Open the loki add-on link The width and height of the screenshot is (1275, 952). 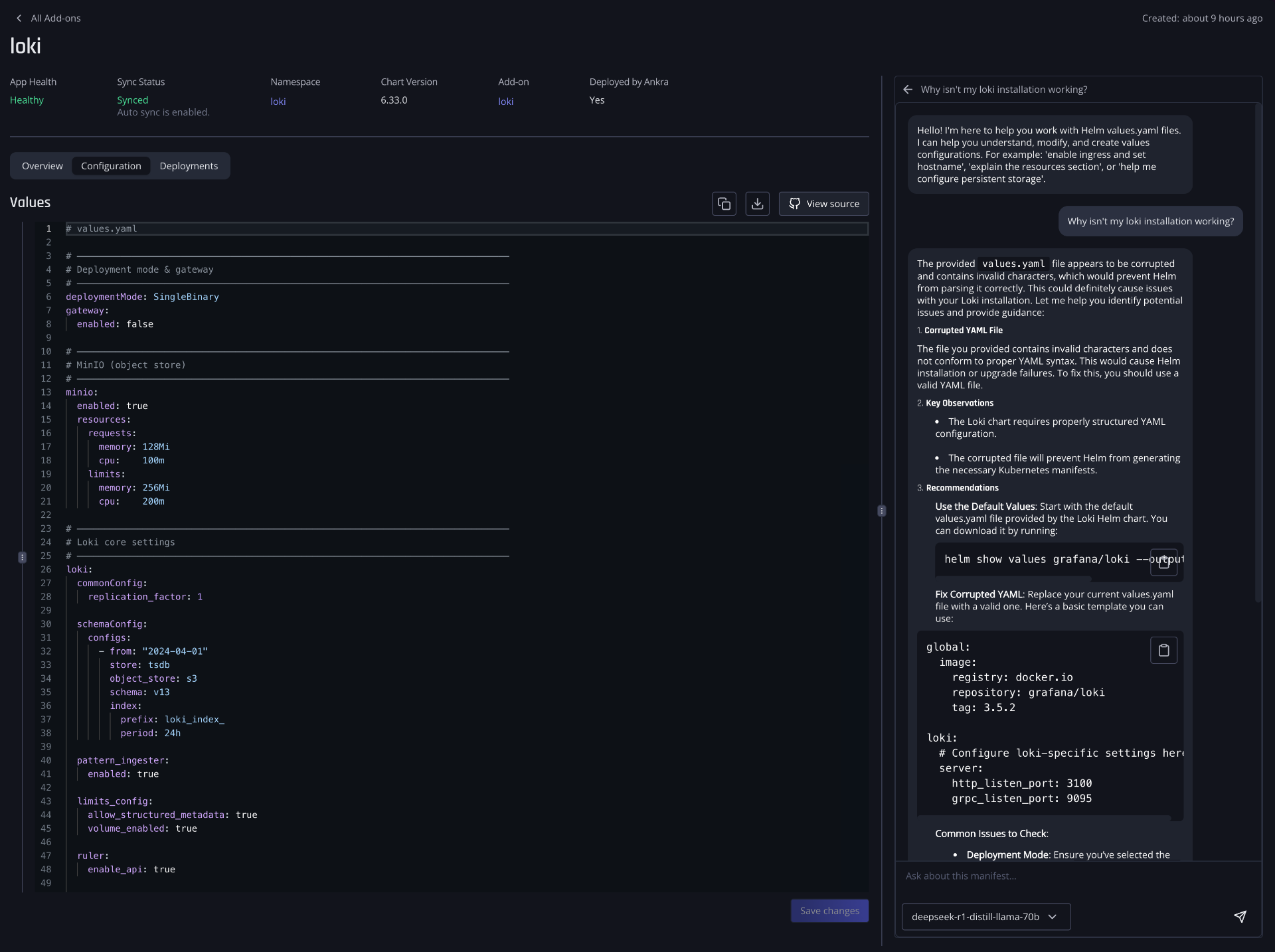505,102
